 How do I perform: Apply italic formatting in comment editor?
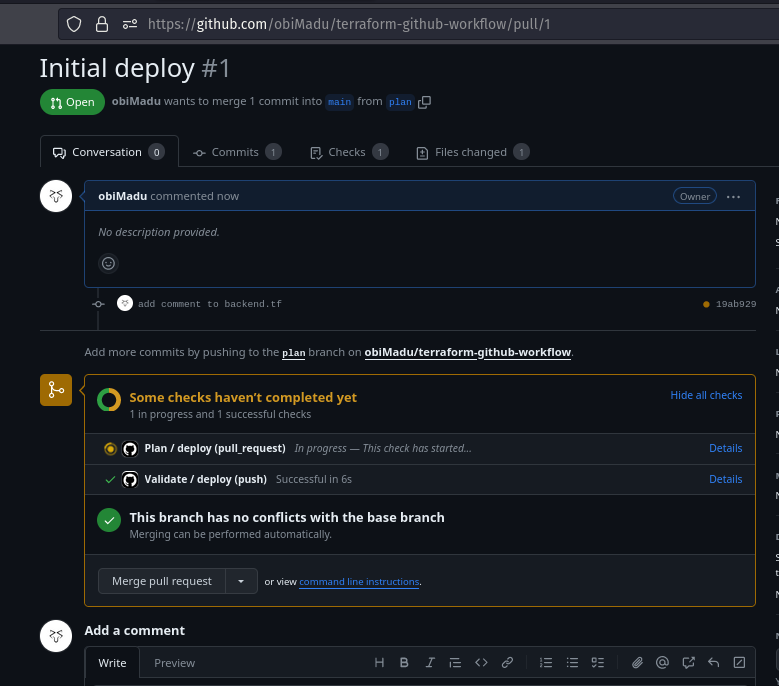coord(430,662)
